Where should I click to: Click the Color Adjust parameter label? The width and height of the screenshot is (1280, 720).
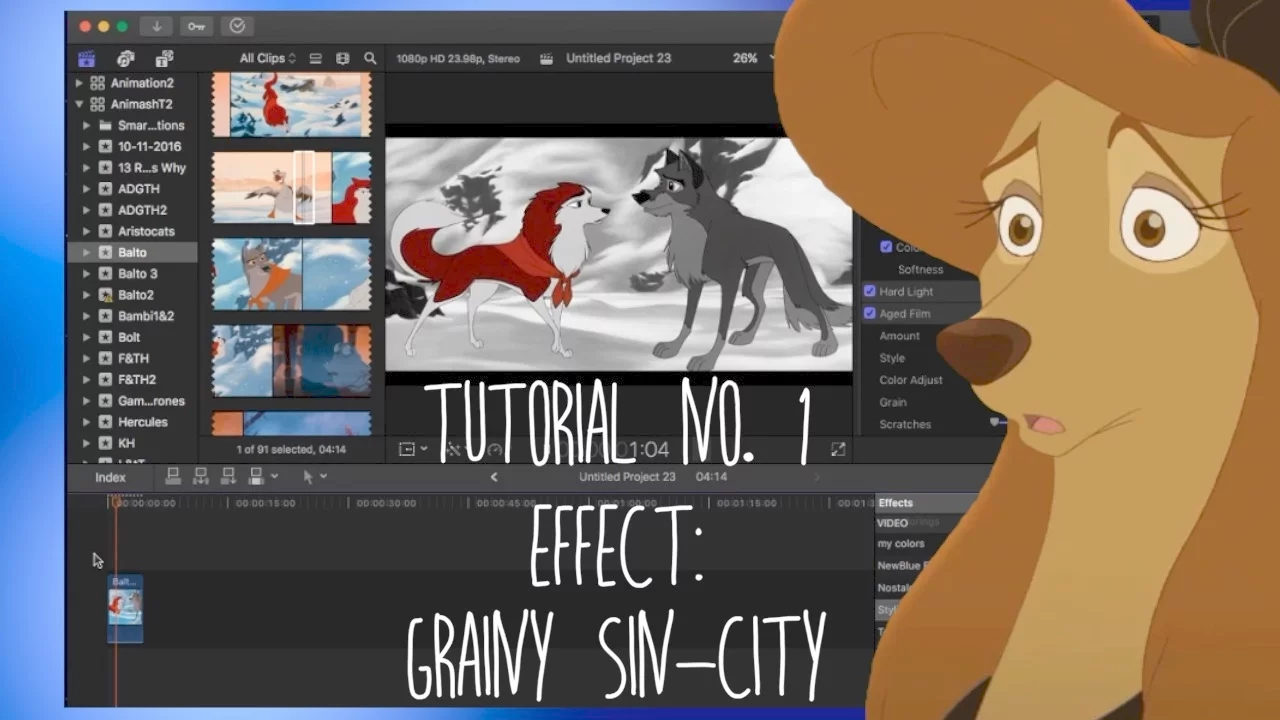[911, 380]
